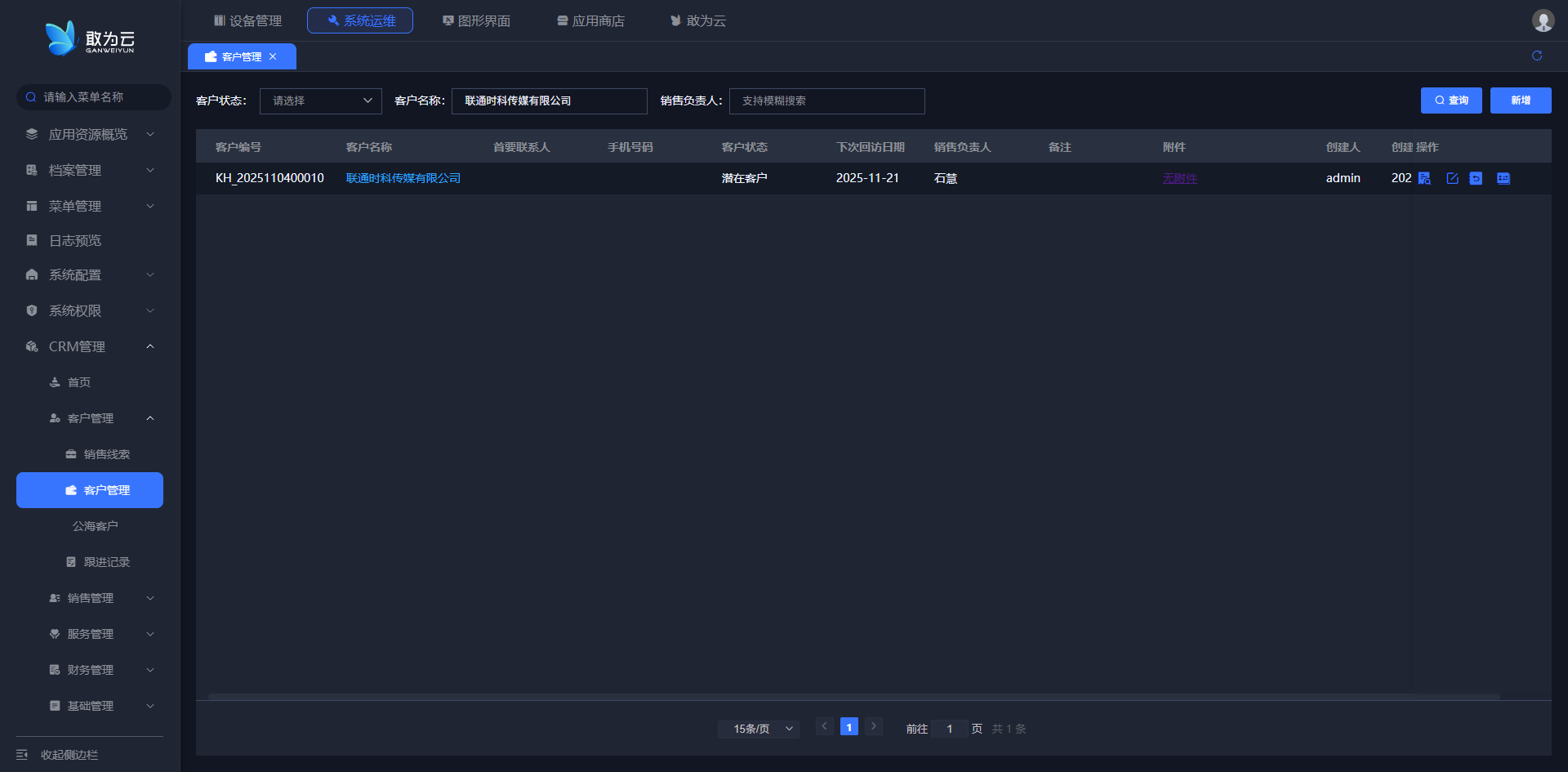Switch to the 系统运维 top menu
This screenshot has height=772, width=1568.
pos(360,20)
